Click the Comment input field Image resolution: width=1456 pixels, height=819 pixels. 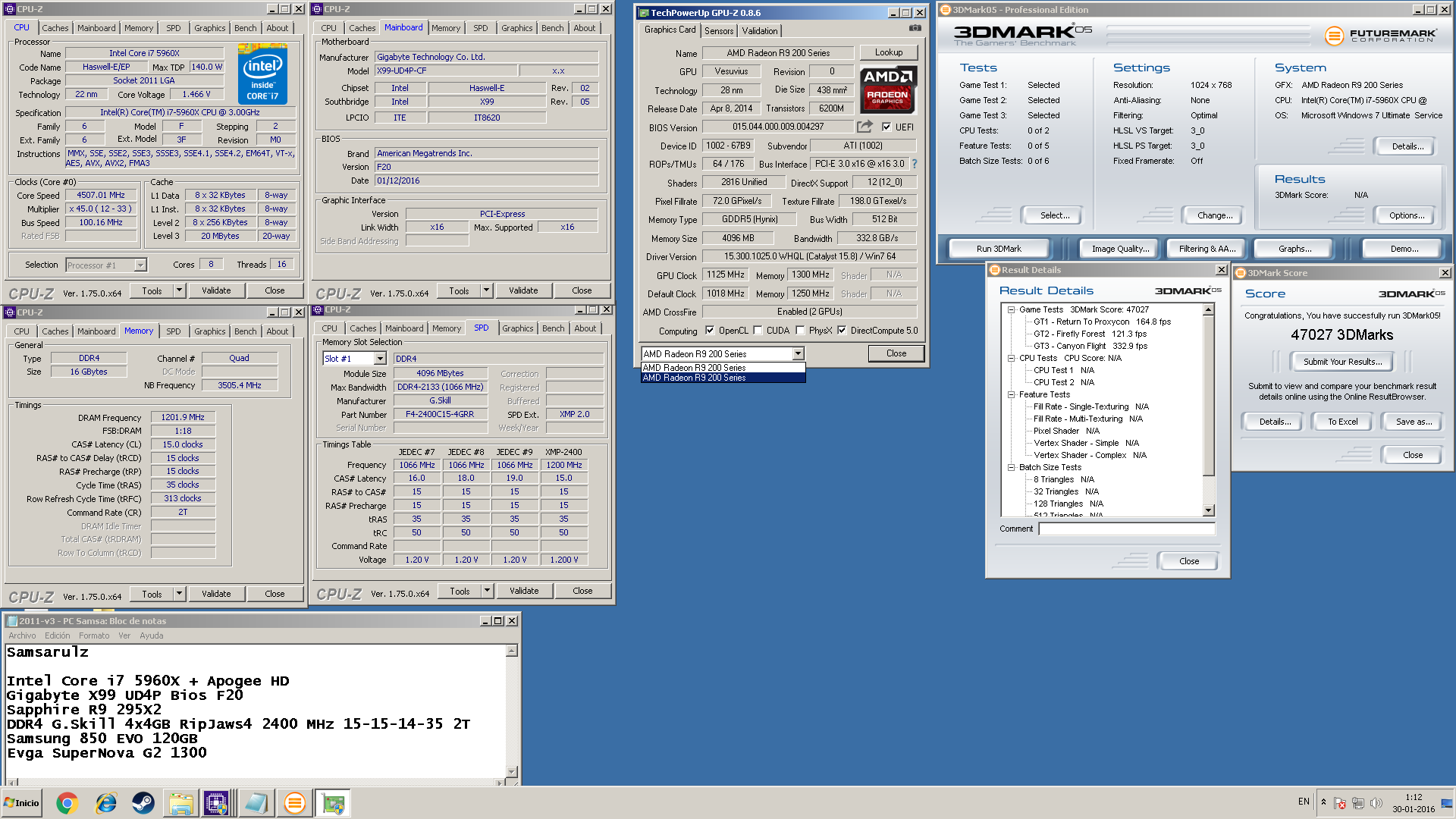(x=1127, y=529)
